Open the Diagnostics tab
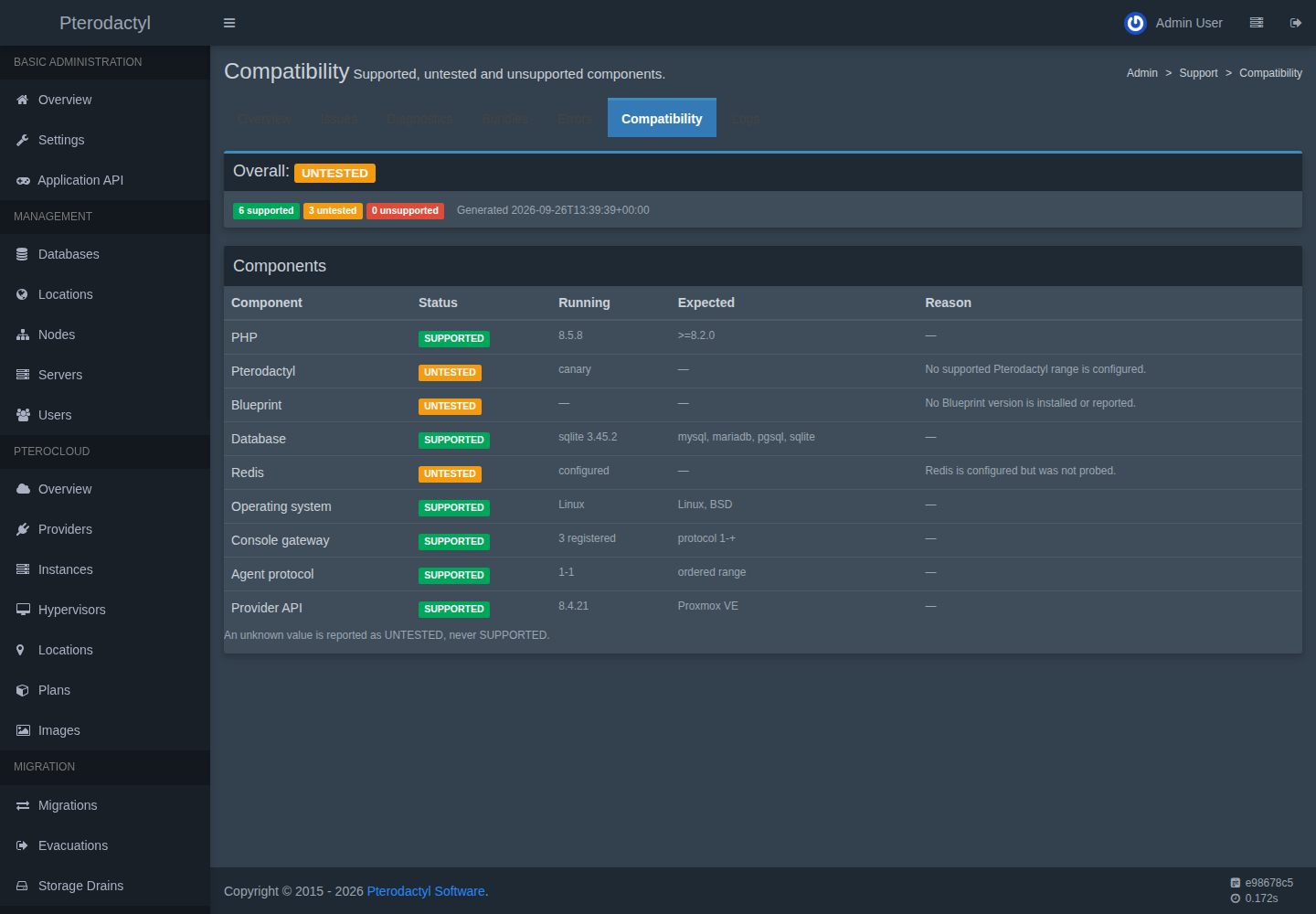Screen dimensions: 1316x914 [x=419, y=119]
